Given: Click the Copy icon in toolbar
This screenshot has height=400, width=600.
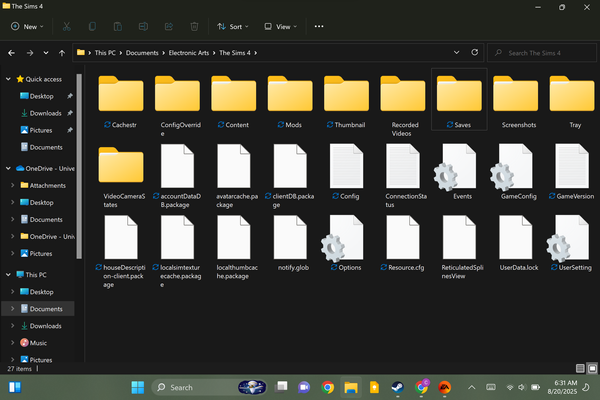Looking at the screenshot, I should 92,26.
